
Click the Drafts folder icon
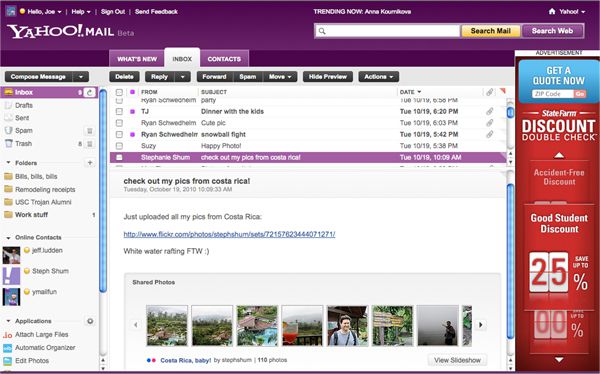click(x=8, y=105)
